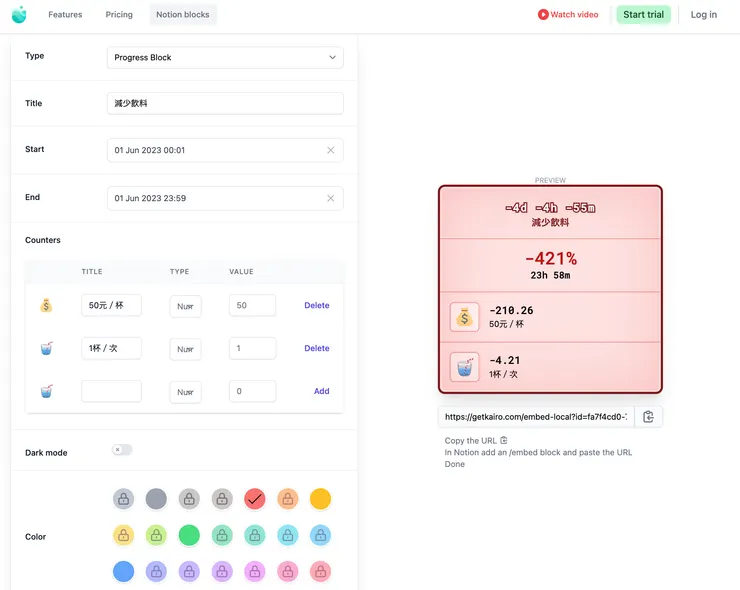Choose the solid green color swatch
740x590 pixels.
(189, 535)
